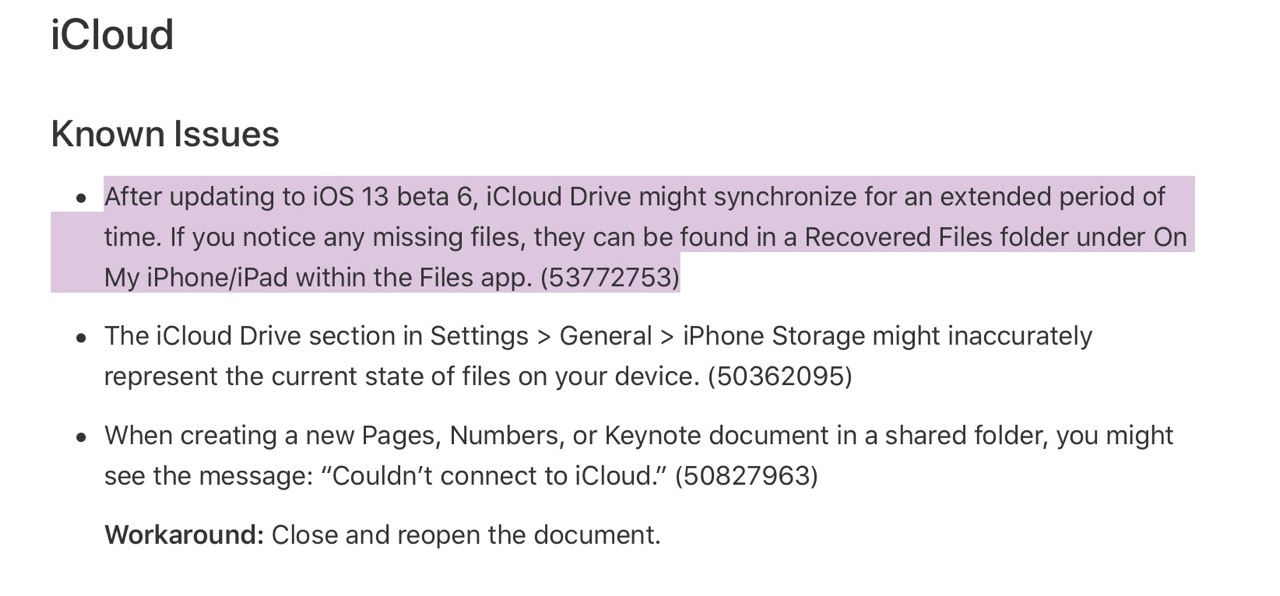Click the issue number 50827963
Screen dimensions: 1280x596
pos(747,476)
